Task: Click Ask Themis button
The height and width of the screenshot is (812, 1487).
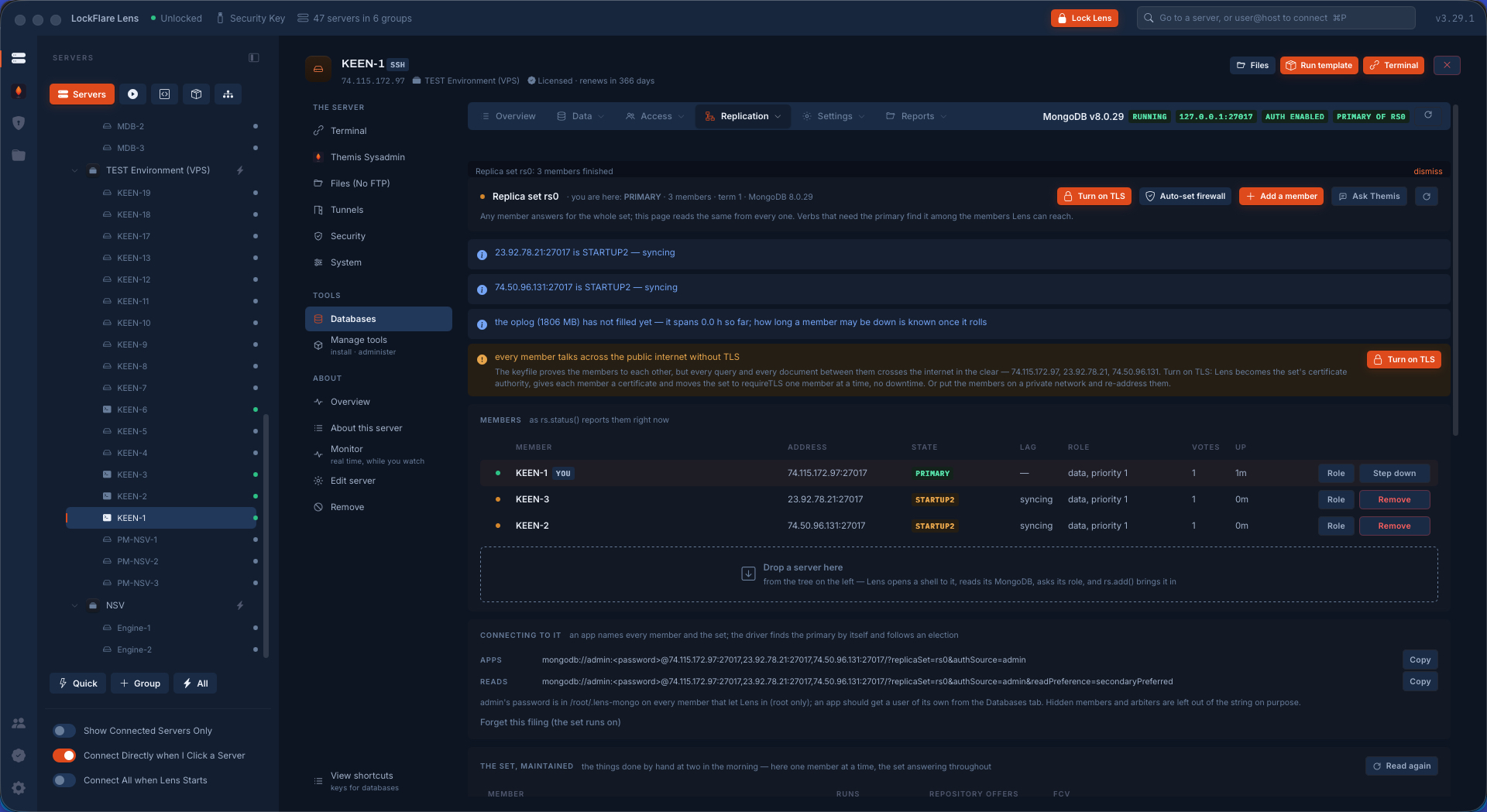Action: click(1369, 197)
